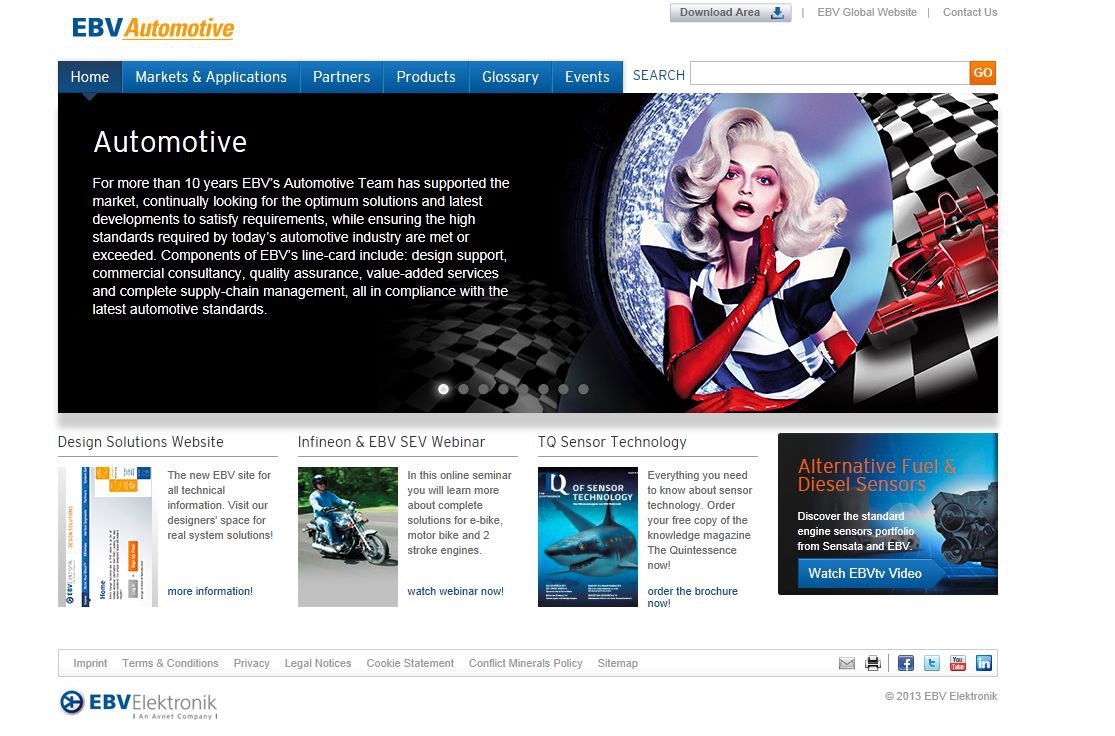Expand the Markets & Applications menu
This screenshot has width=1115, height=736.
pos(211,77)
